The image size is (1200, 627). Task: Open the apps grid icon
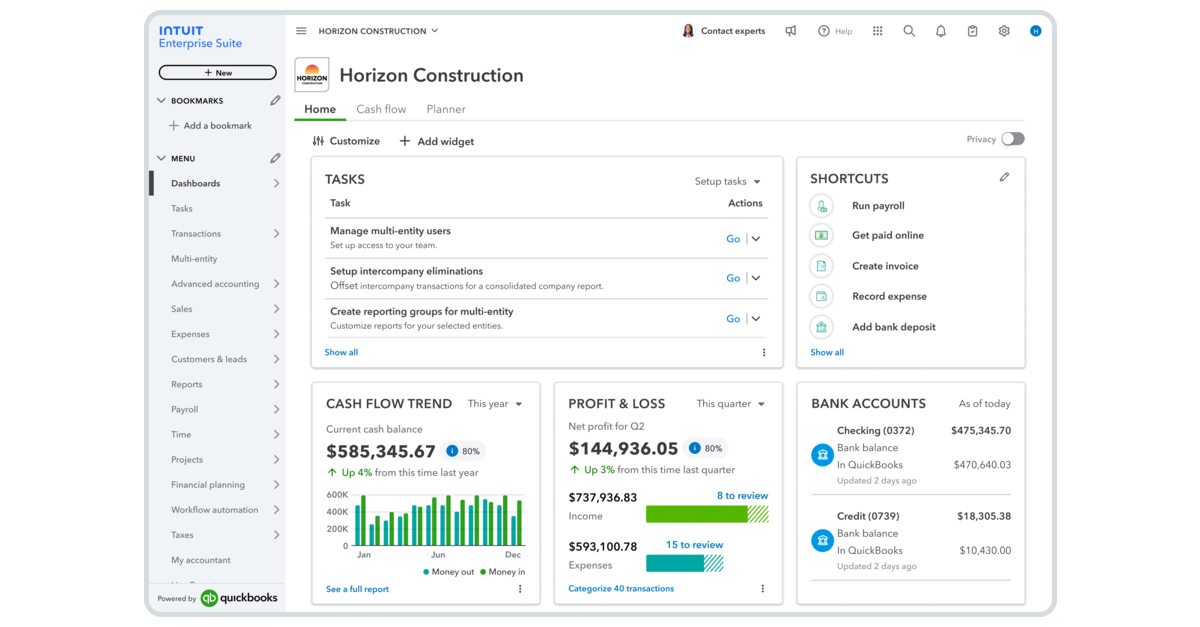click(877, 30)
